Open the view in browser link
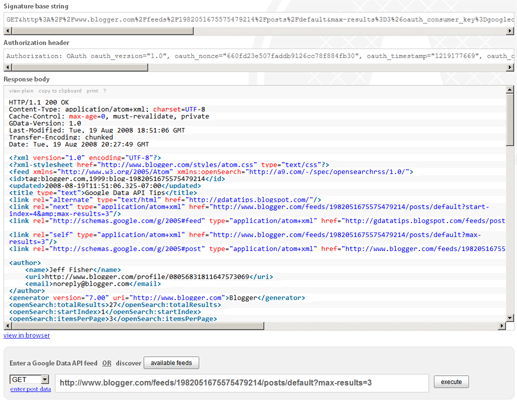The height and width of the screenshot is (402, 517). click(x=27, y=335)
